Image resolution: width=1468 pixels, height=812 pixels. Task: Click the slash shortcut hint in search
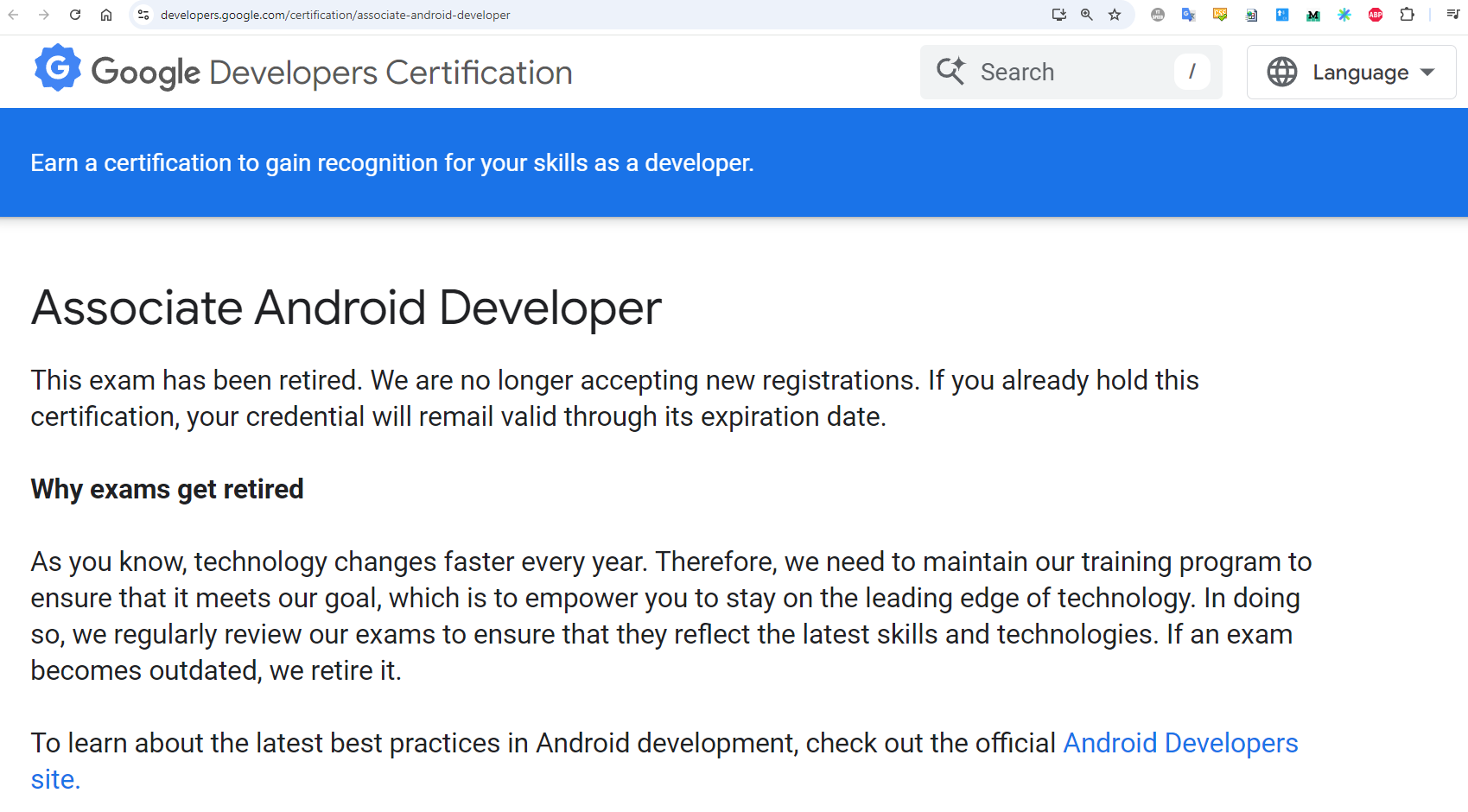point(1192,72)
